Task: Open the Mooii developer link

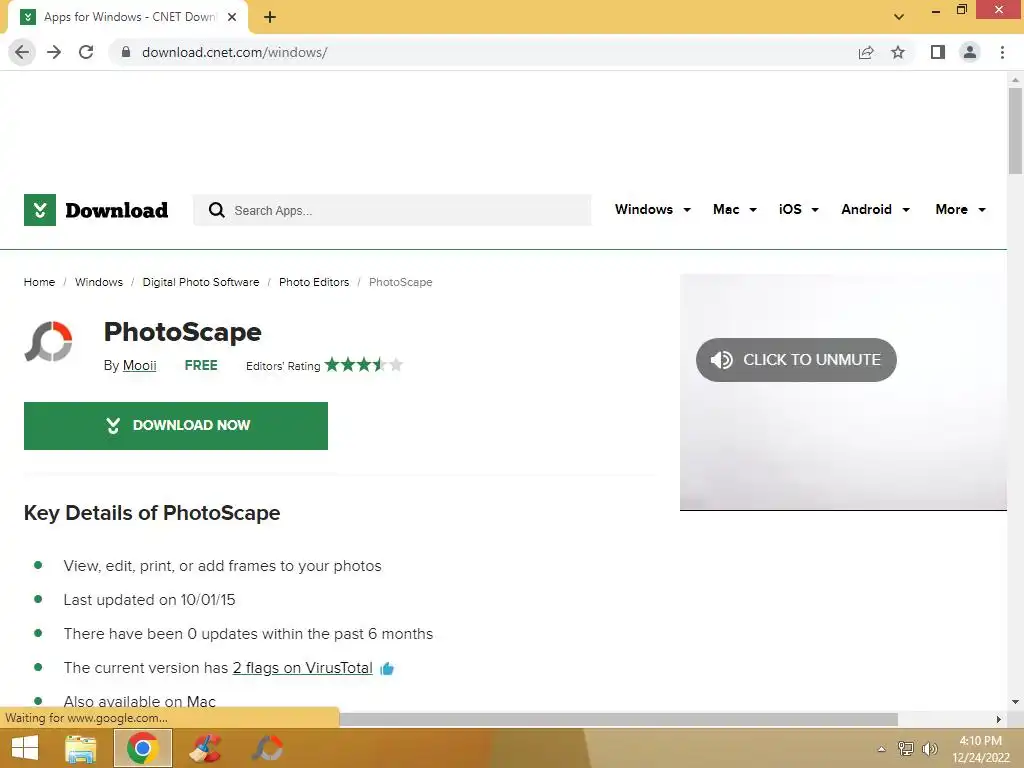Action: pyautogui.click(x=140, y=366)
